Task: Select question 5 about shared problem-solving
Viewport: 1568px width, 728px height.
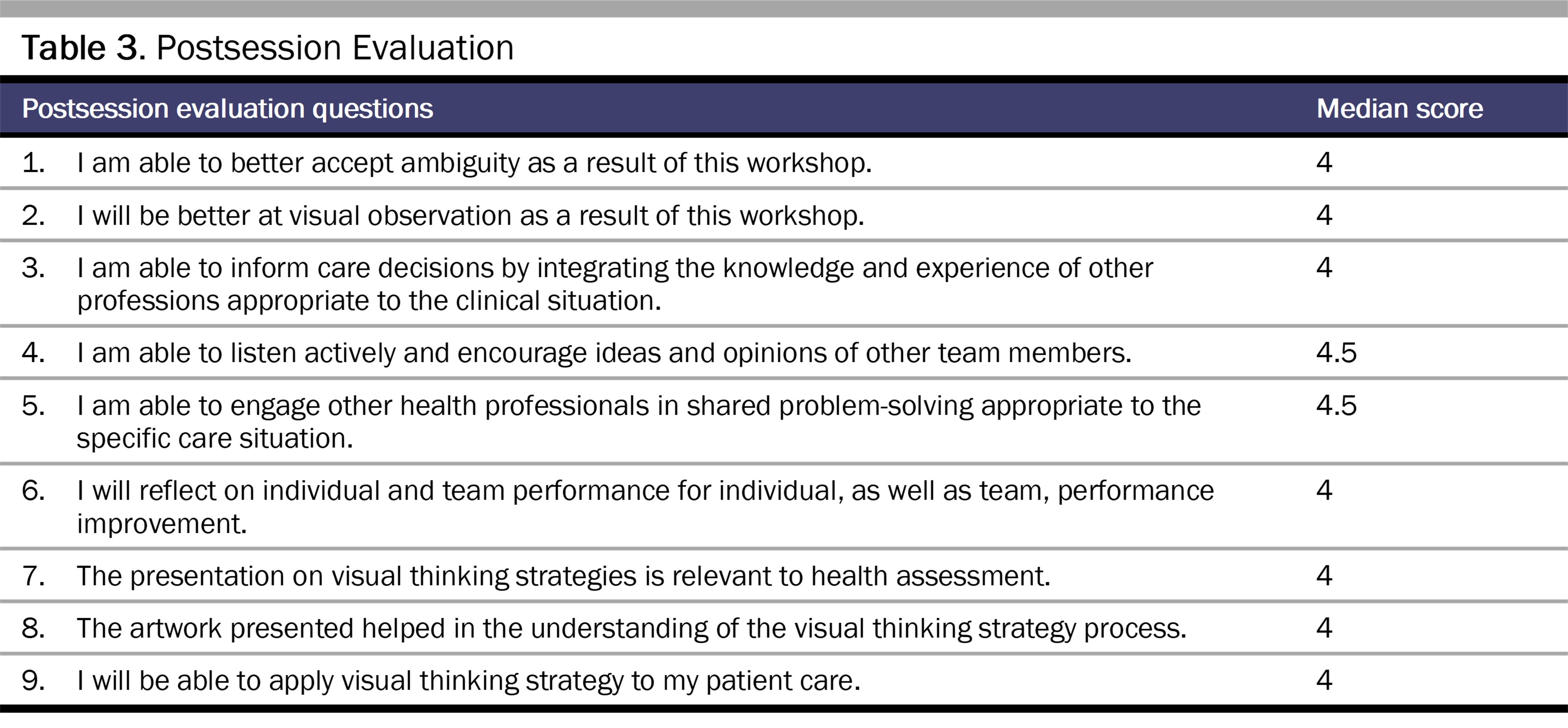Action: [x=638, y=422]
